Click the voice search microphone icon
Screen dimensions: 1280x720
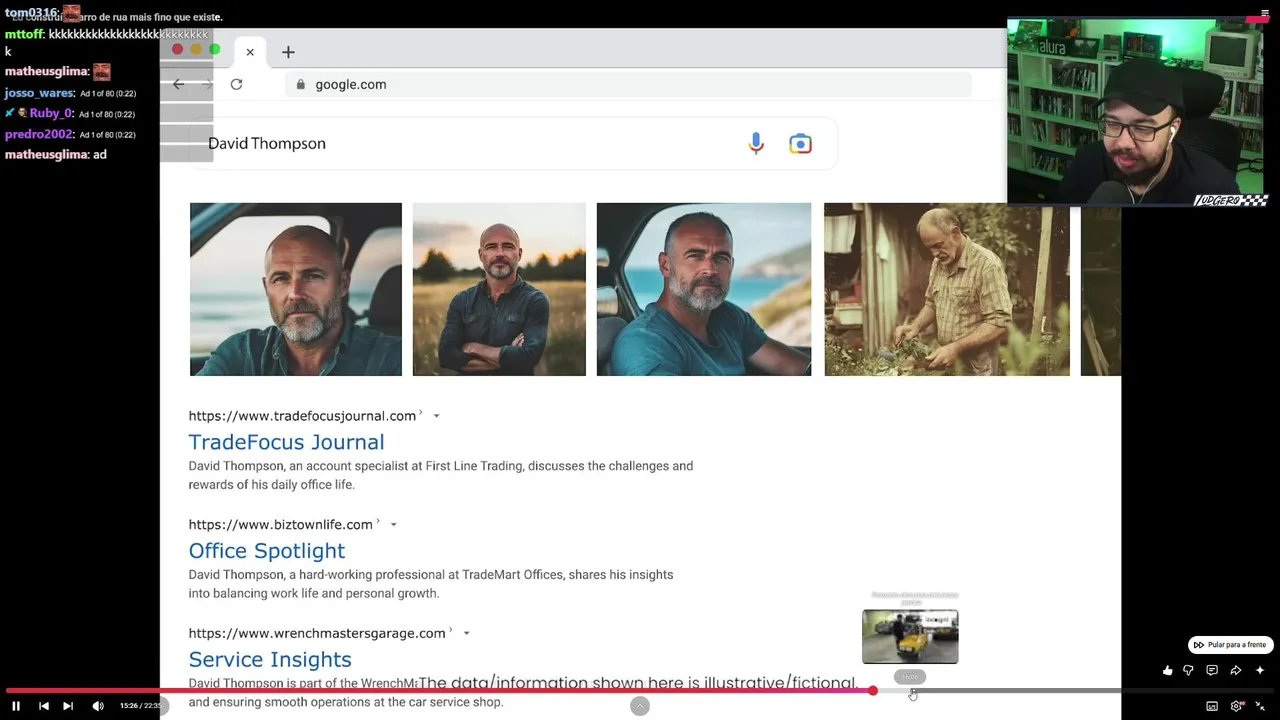click(756, 144)
